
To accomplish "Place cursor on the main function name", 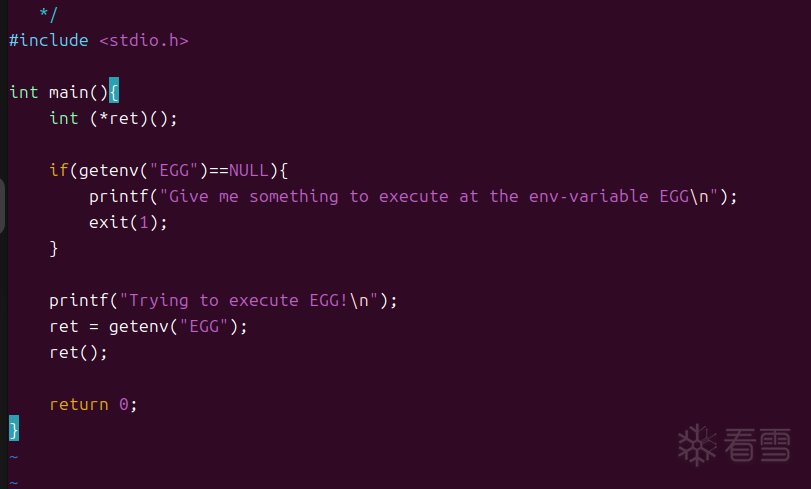I will point(68,92).
